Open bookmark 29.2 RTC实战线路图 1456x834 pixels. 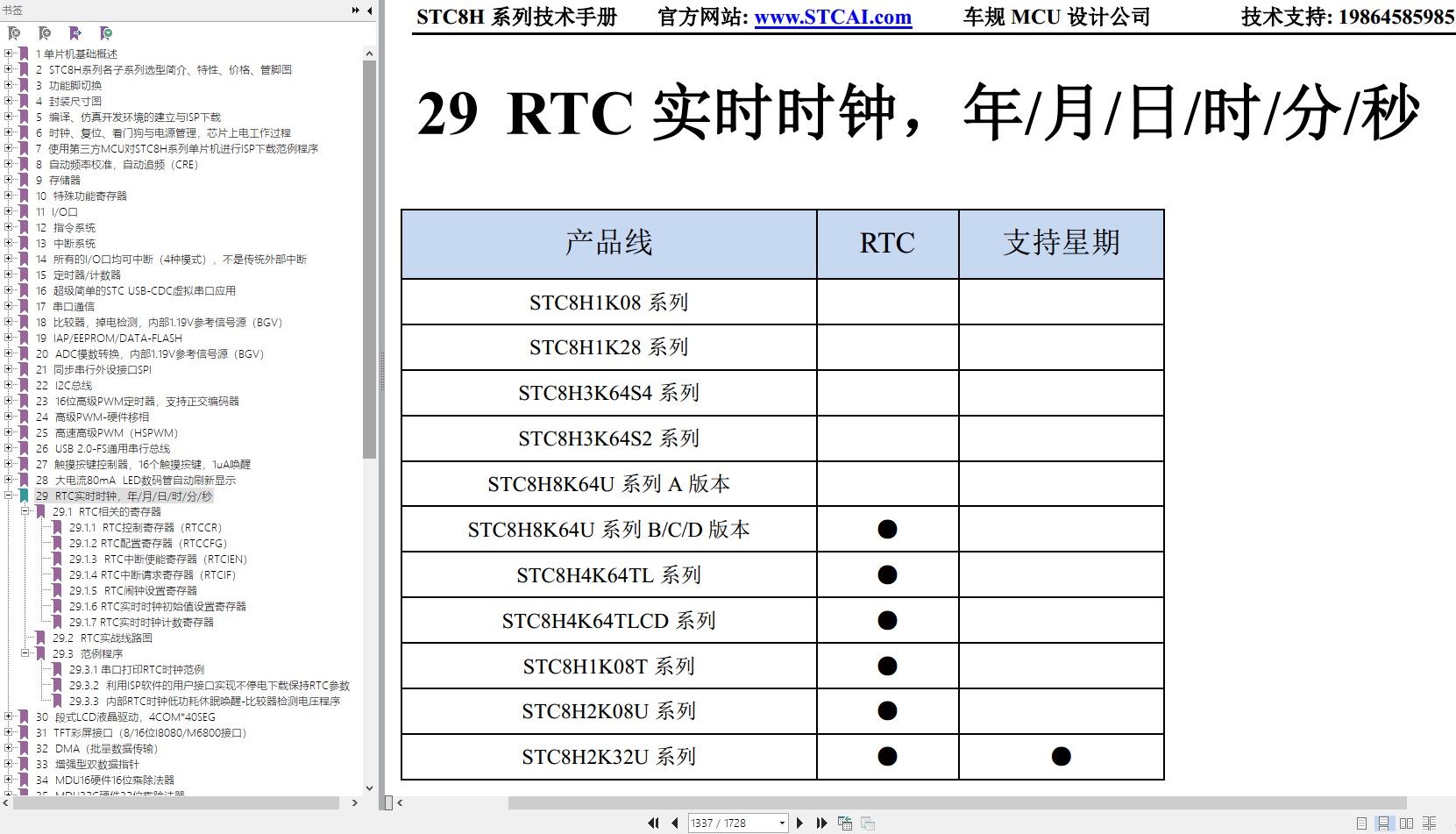pos(103,638)
